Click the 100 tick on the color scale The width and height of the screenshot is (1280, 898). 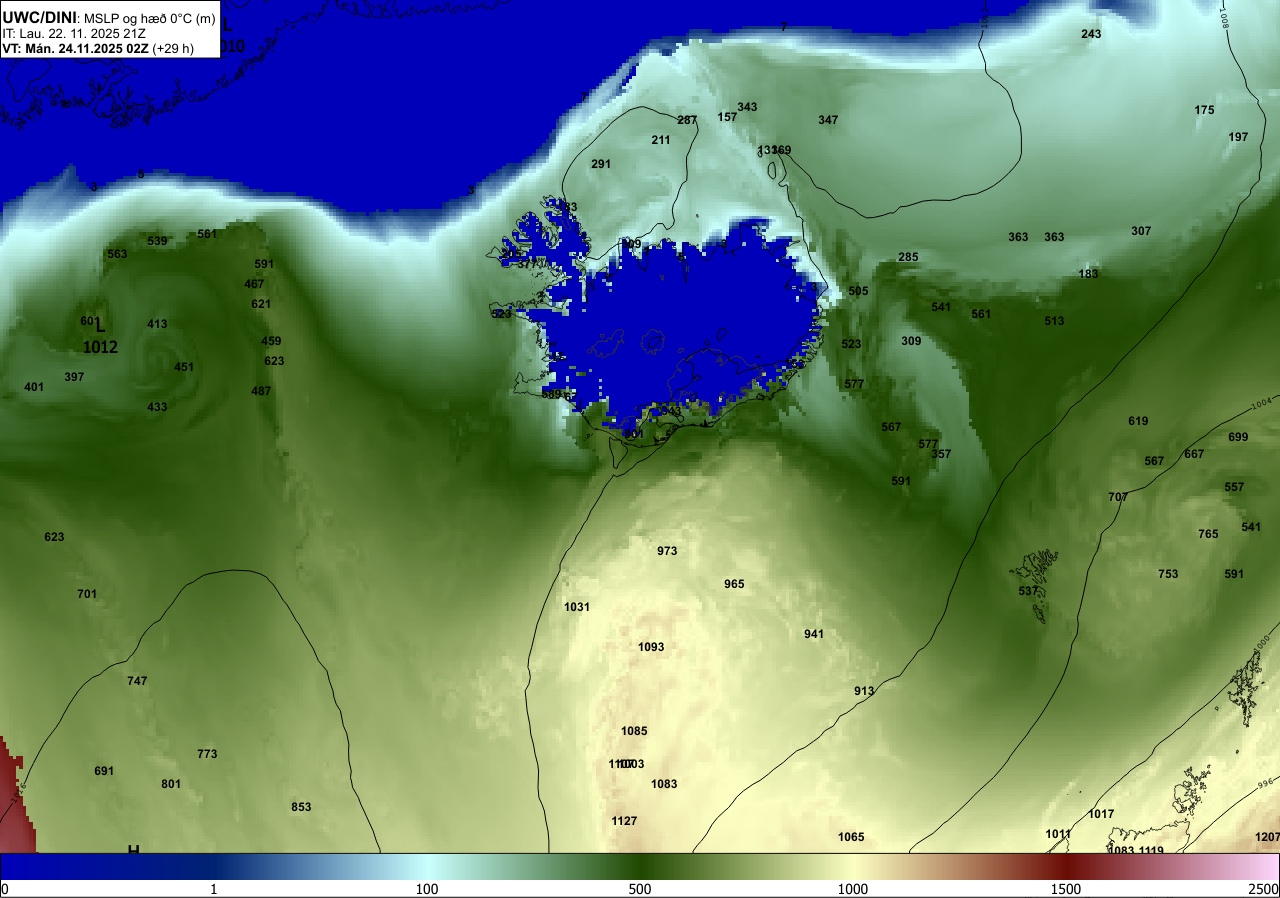[427, 889]
